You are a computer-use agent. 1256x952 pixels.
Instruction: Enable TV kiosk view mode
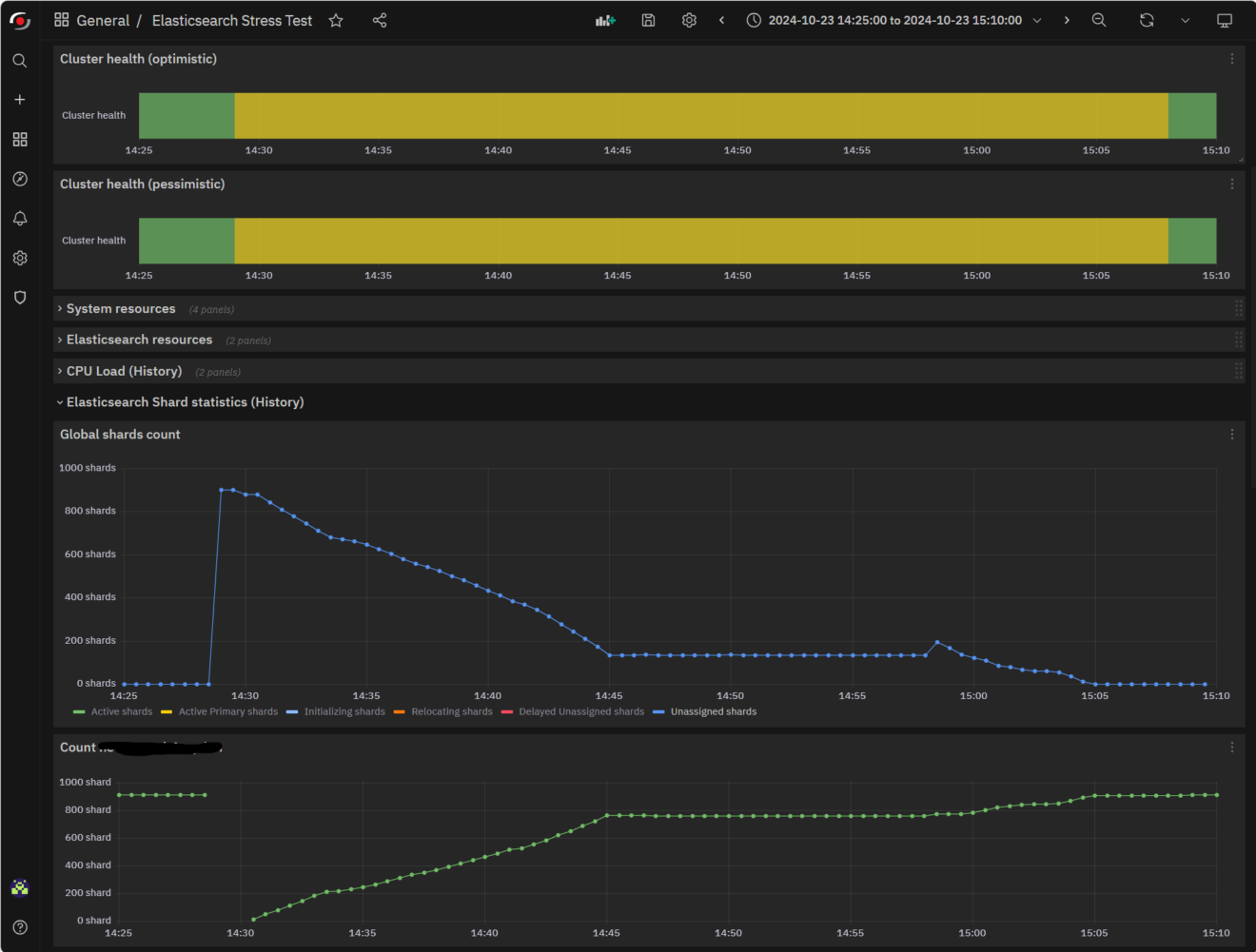click(x=1224, y=20)
